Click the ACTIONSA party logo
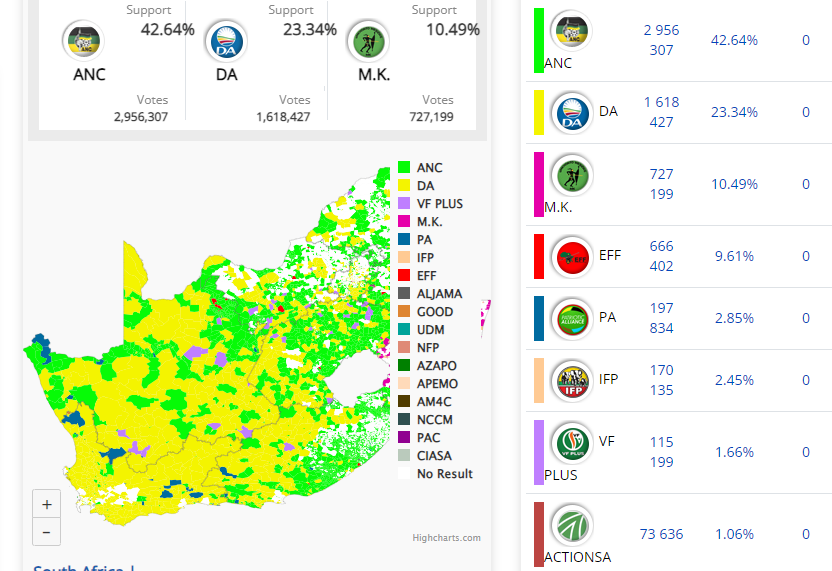The height and width of the screenshot is (571, 832). (572, 525)
